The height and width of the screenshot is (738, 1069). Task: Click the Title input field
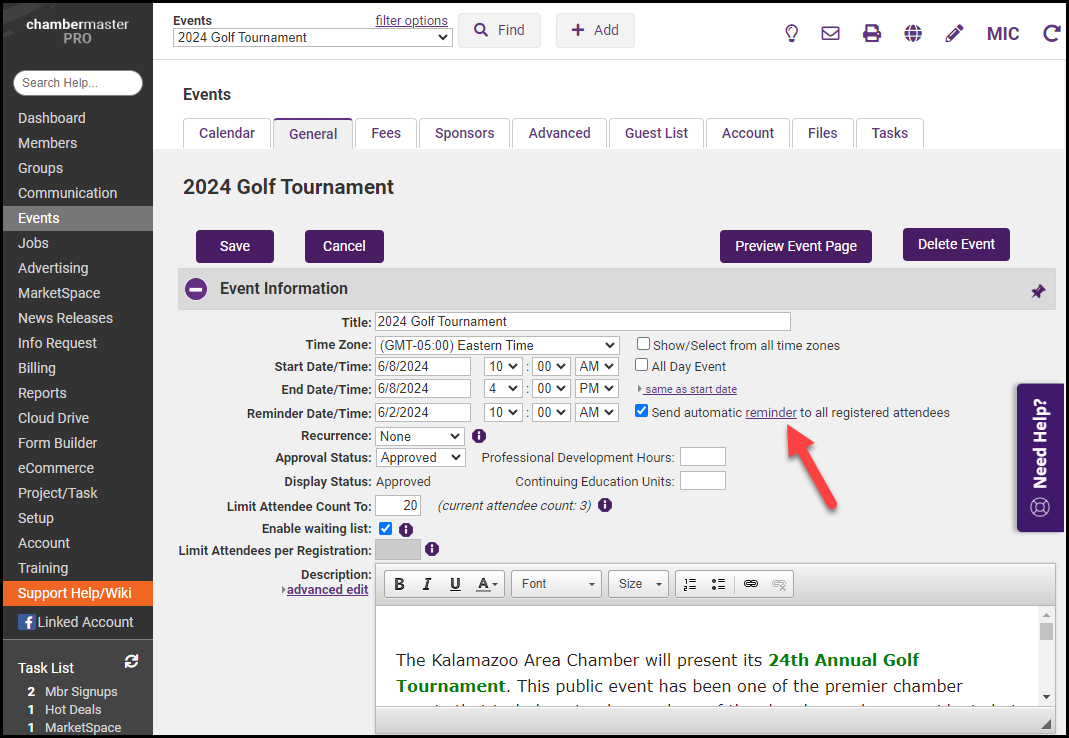pyautogui.click(x=582, y=322)
